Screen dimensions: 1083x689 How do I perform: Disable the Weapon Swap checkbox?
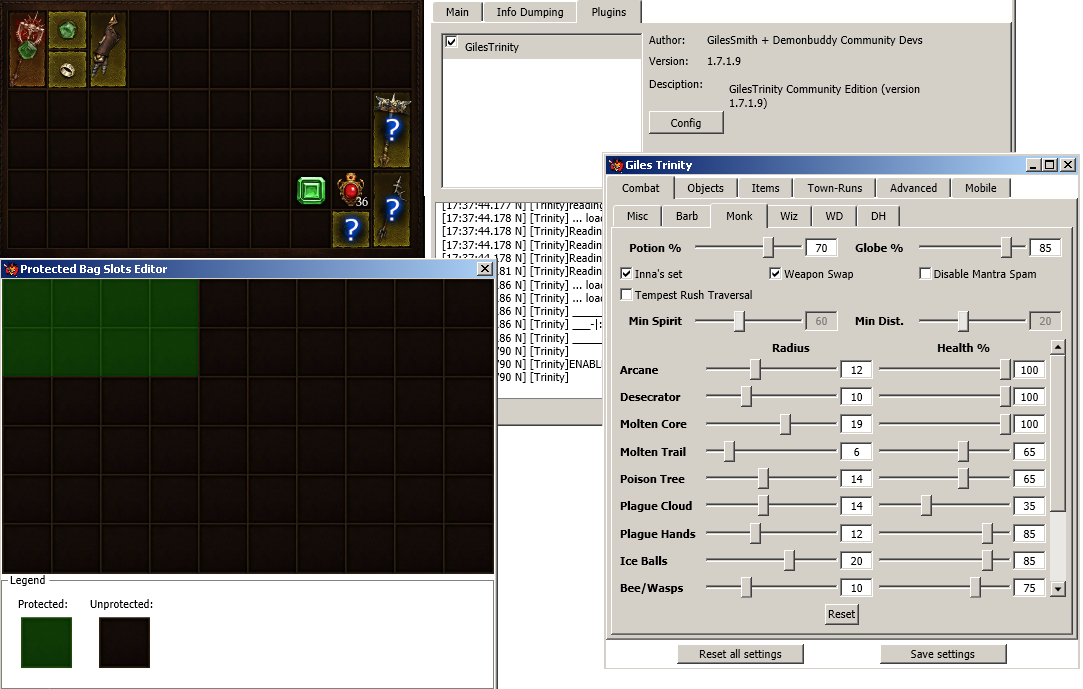(x=775, y=274)
